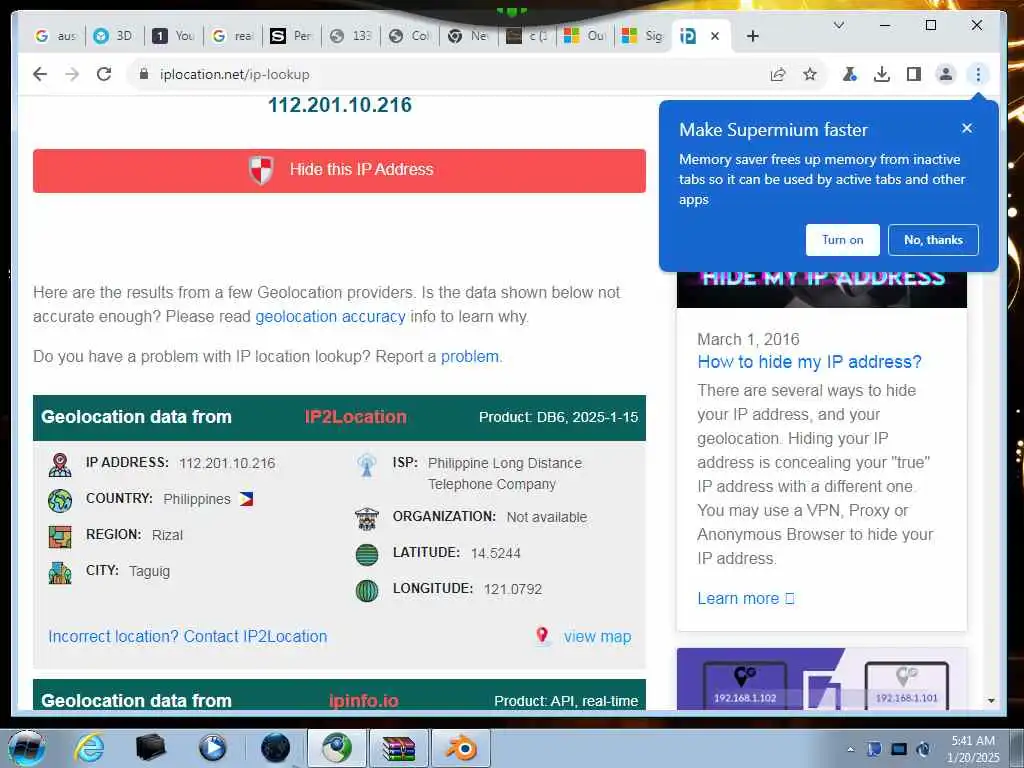Screen dimensions: 1024x768
Task: Switch to the 'Per' tab
Action: 291,37
